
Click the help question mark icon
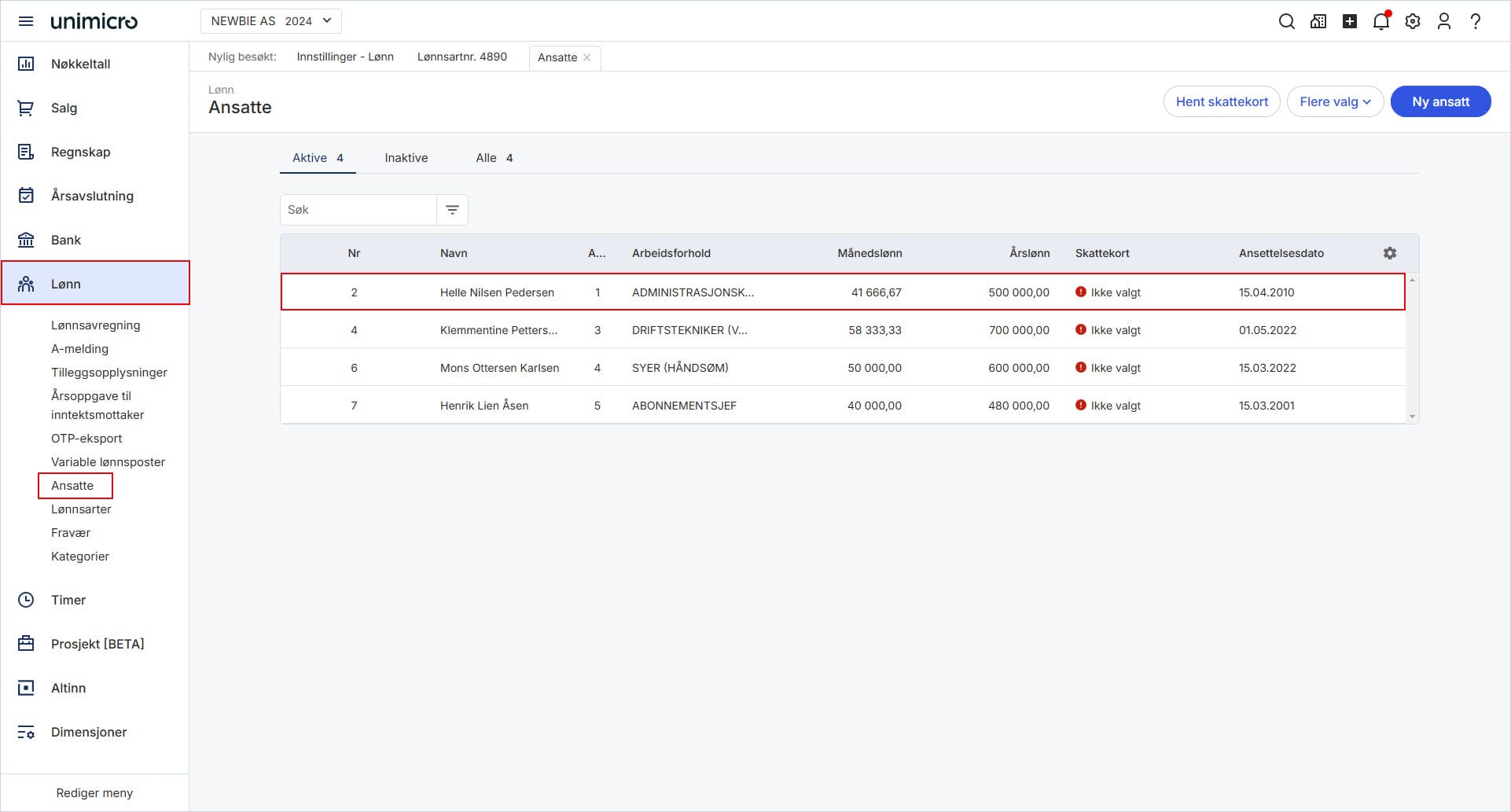1476,21
